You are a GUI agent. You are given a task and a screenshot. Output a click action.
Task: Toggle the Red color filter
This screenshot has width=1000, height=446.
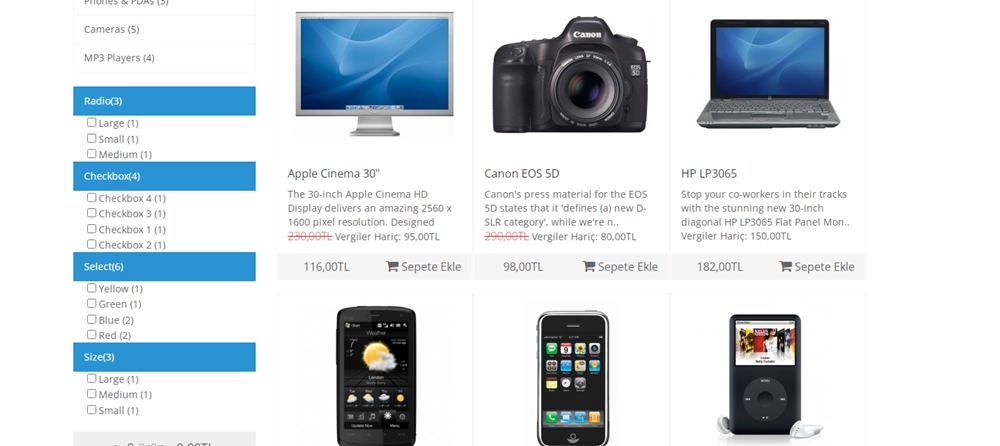tap(91, 334)
